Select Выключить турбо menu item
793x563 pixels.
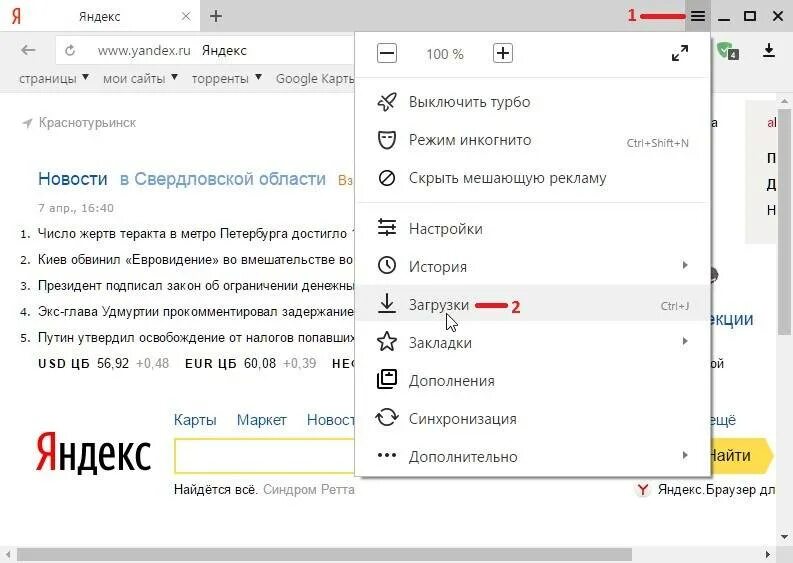coord(533,102)
